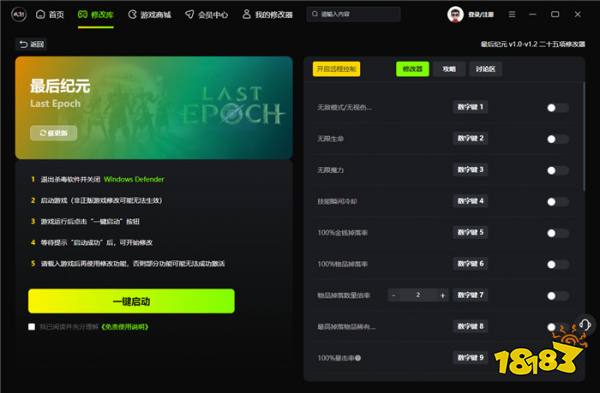Click the info icon beside 100%暴击率
The image size is (600, 393).
[x=358, y=358]
